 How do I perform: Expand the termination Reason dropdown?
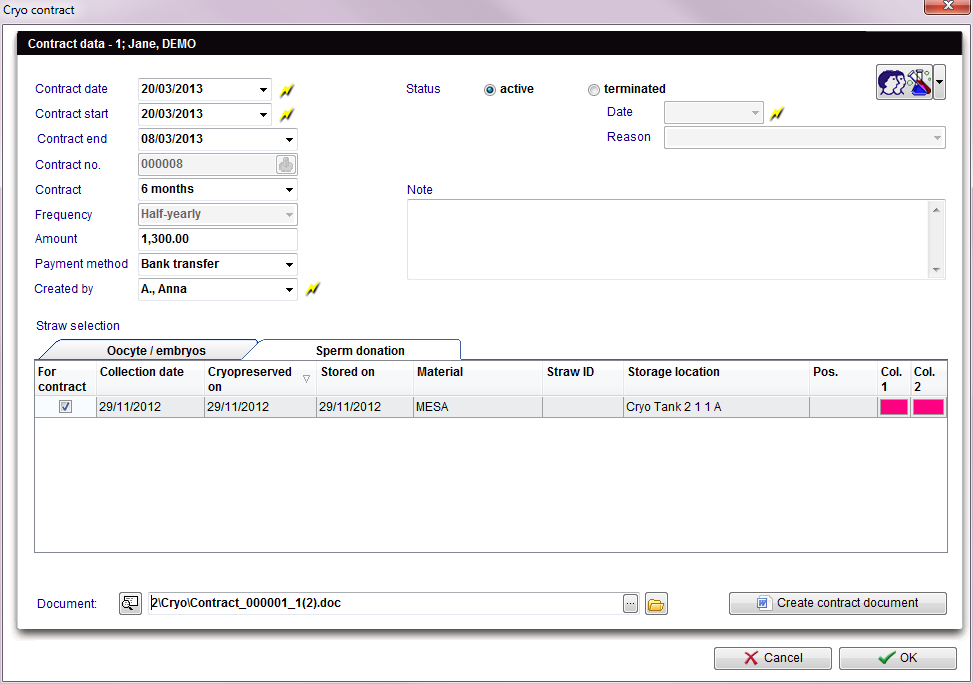937,138
